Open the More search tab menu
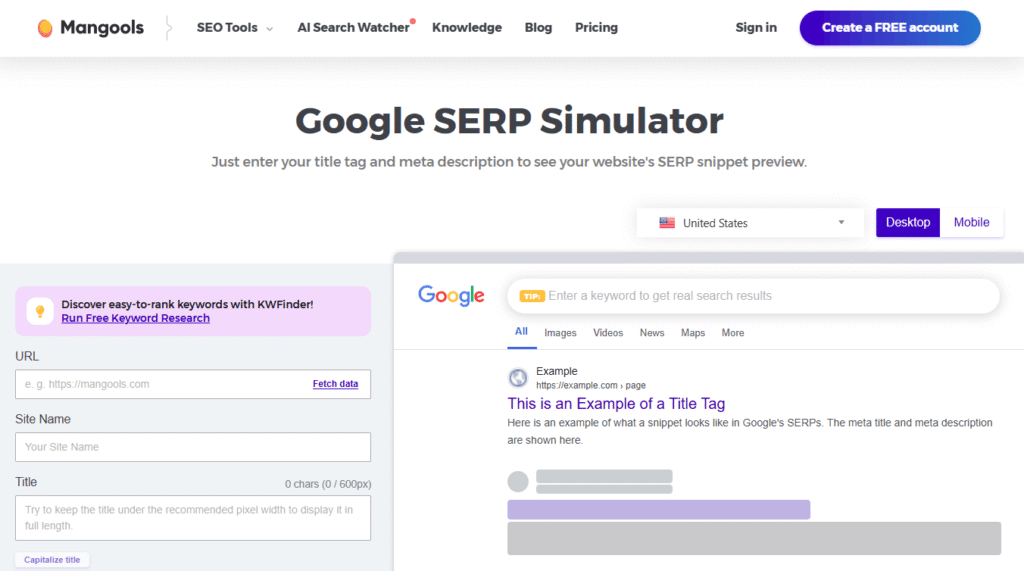Image resolution: width=1024 pixels, height=571 pixels. pos(733,333)
